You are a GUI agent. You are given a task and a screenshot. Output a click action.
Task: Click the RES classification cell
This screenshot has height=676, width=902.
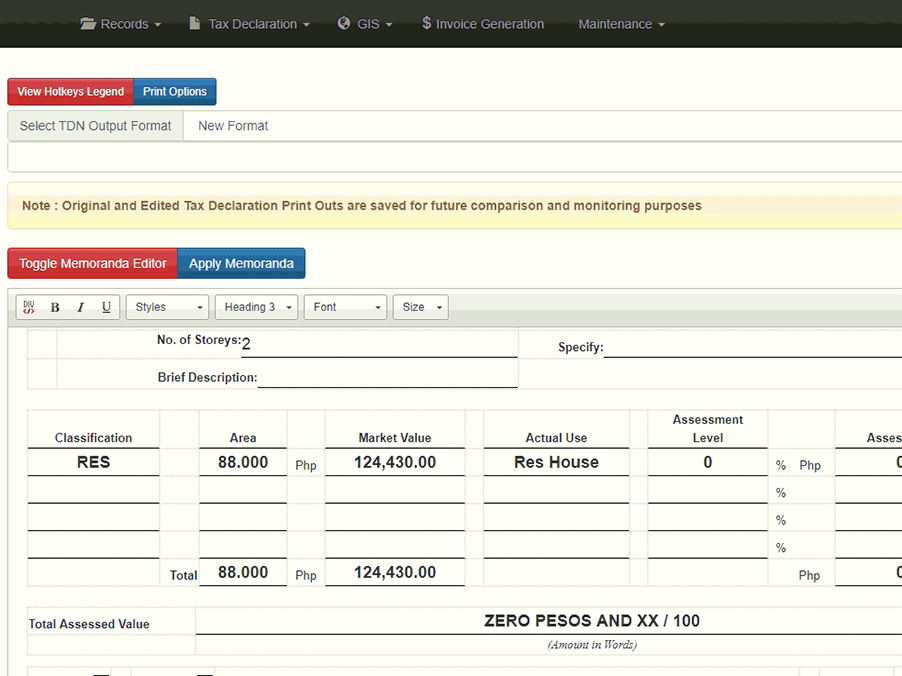click(93, 462)
